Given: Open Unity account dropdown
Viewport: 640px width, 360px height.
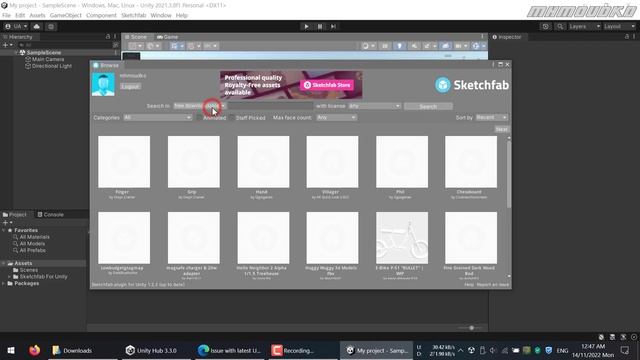Looking at the screenshot, I should pos(16,27).
